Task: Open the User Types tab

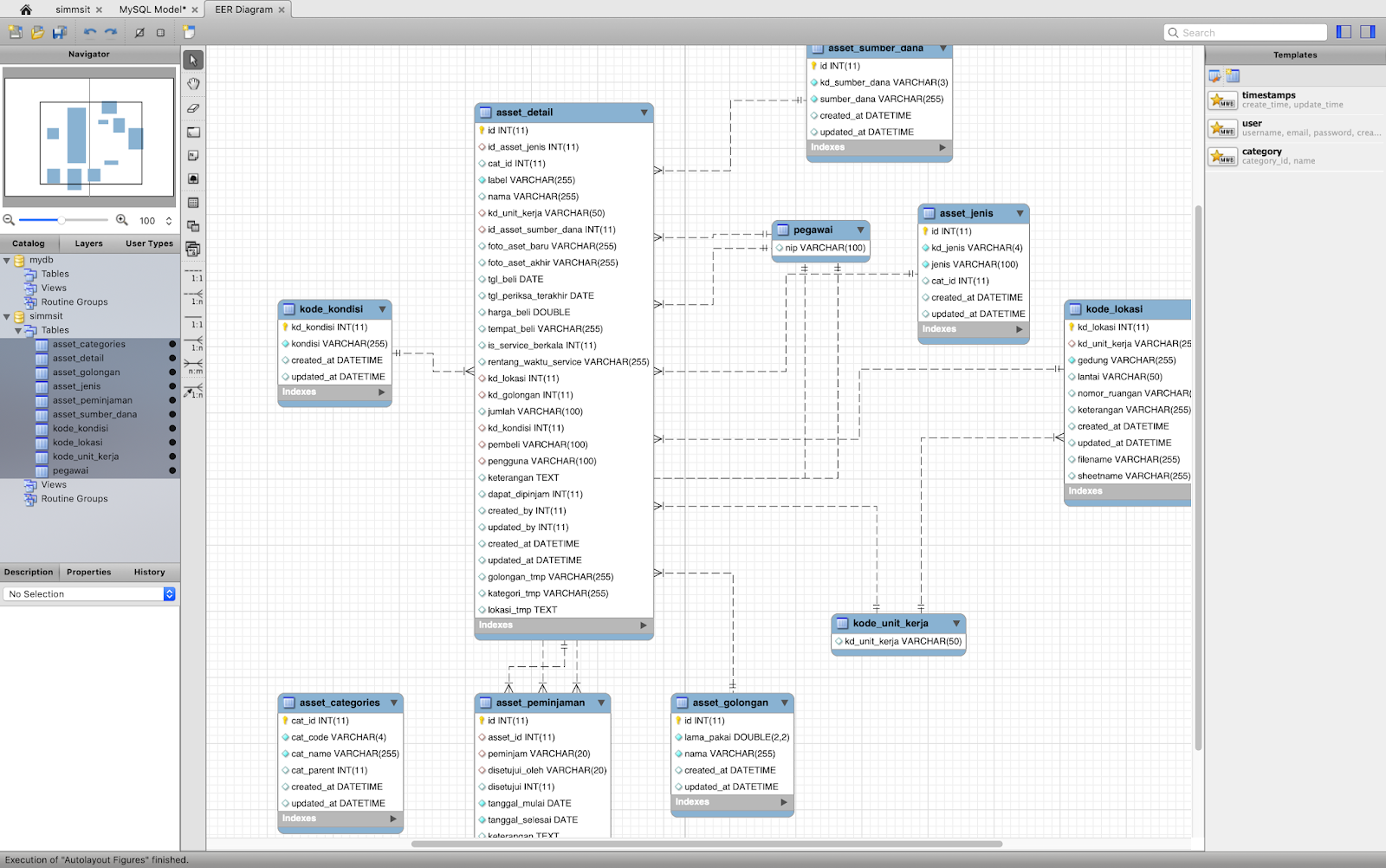Action: [x=149, y=243]
